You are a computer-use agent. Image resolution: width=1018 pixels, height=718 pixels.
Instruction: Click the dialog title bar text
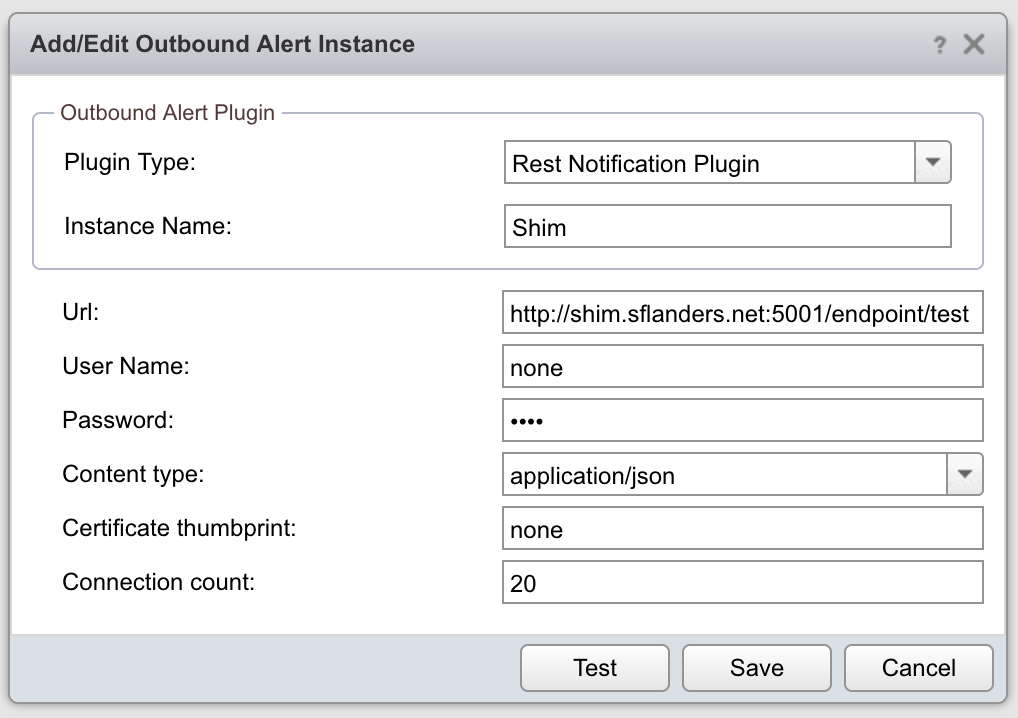pos(222,44)
